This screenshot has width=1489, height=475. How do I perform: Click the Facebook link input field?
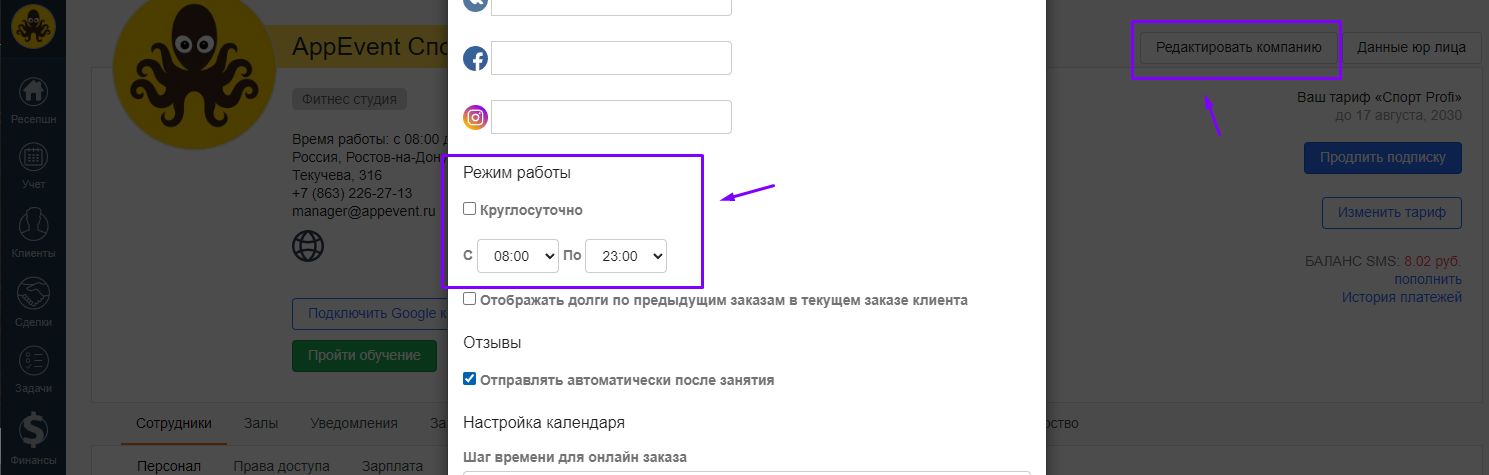[611, 58]
